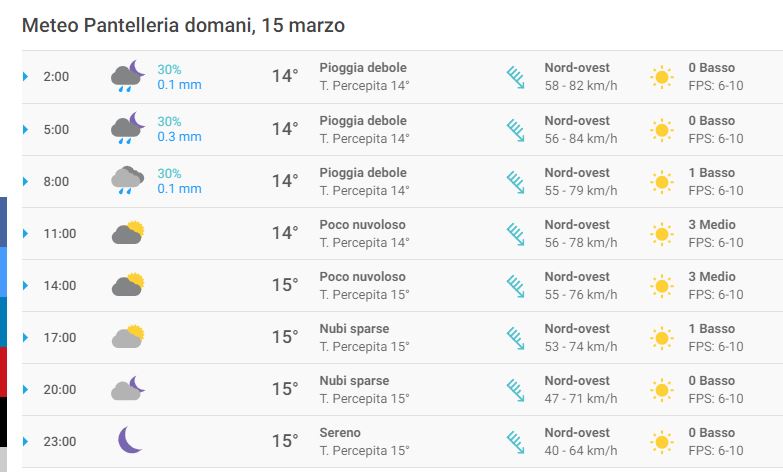Click the UV sun icon at 23:00

(x=662, y=442)
